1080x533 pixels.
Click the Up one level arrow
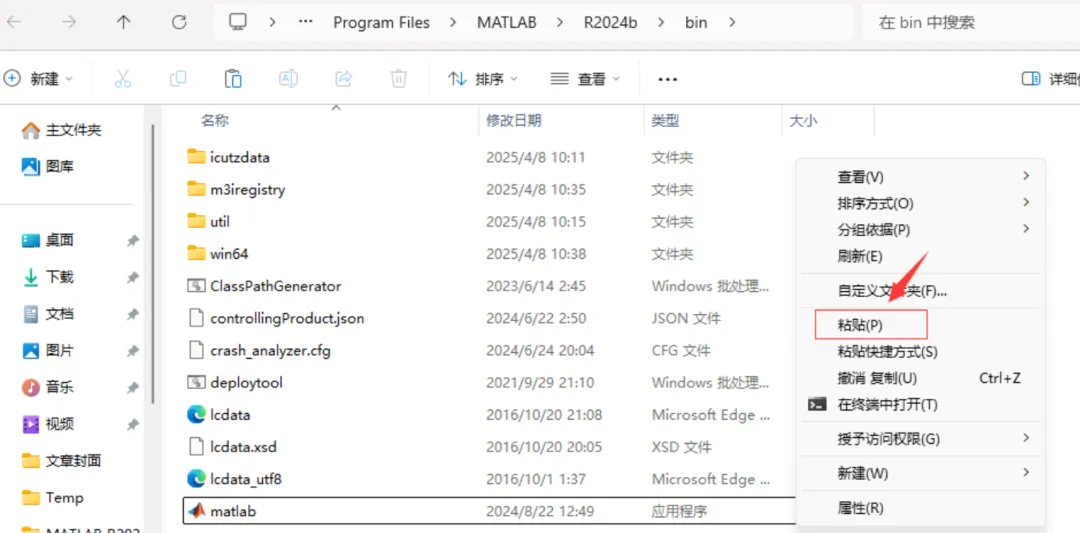tap(123, 22)
